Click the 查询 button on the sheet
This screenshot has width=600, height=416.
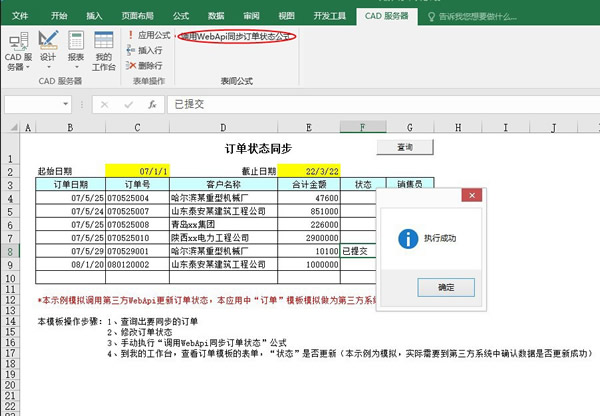click(x=405, y=147)
